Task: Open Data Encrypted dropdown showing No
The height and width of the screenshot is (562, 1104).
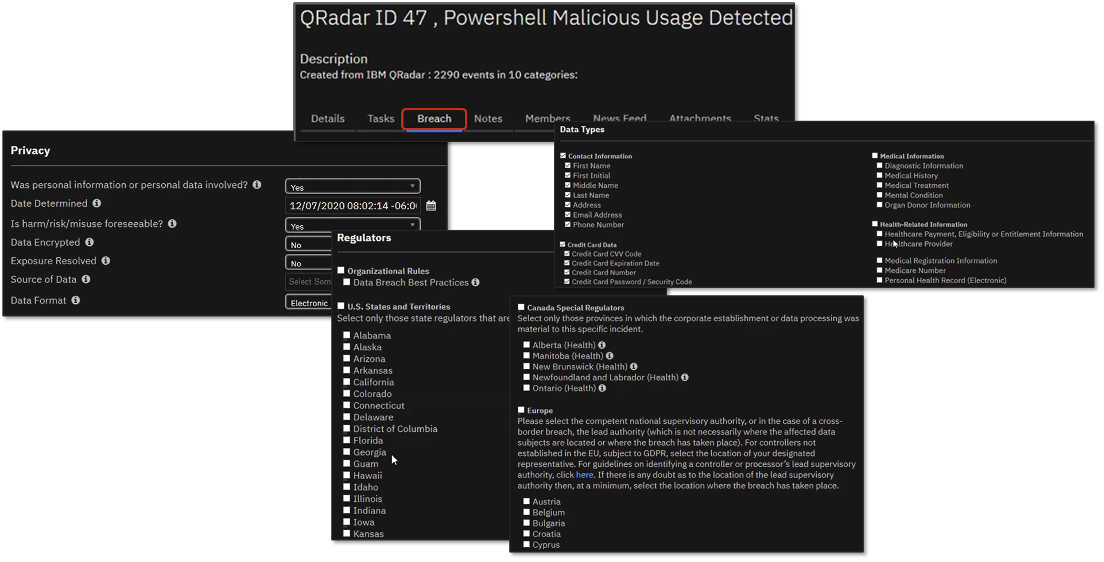Action: pyautogui.click(x=308, y=244)
